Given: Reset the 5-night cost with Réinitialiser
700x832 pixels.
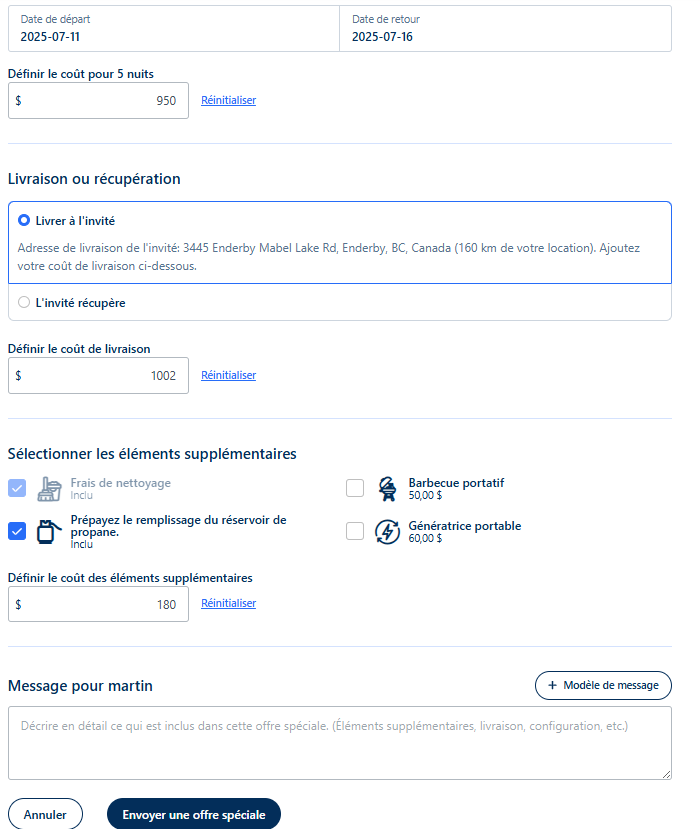Looking at the screenshot, I should 228,100.
